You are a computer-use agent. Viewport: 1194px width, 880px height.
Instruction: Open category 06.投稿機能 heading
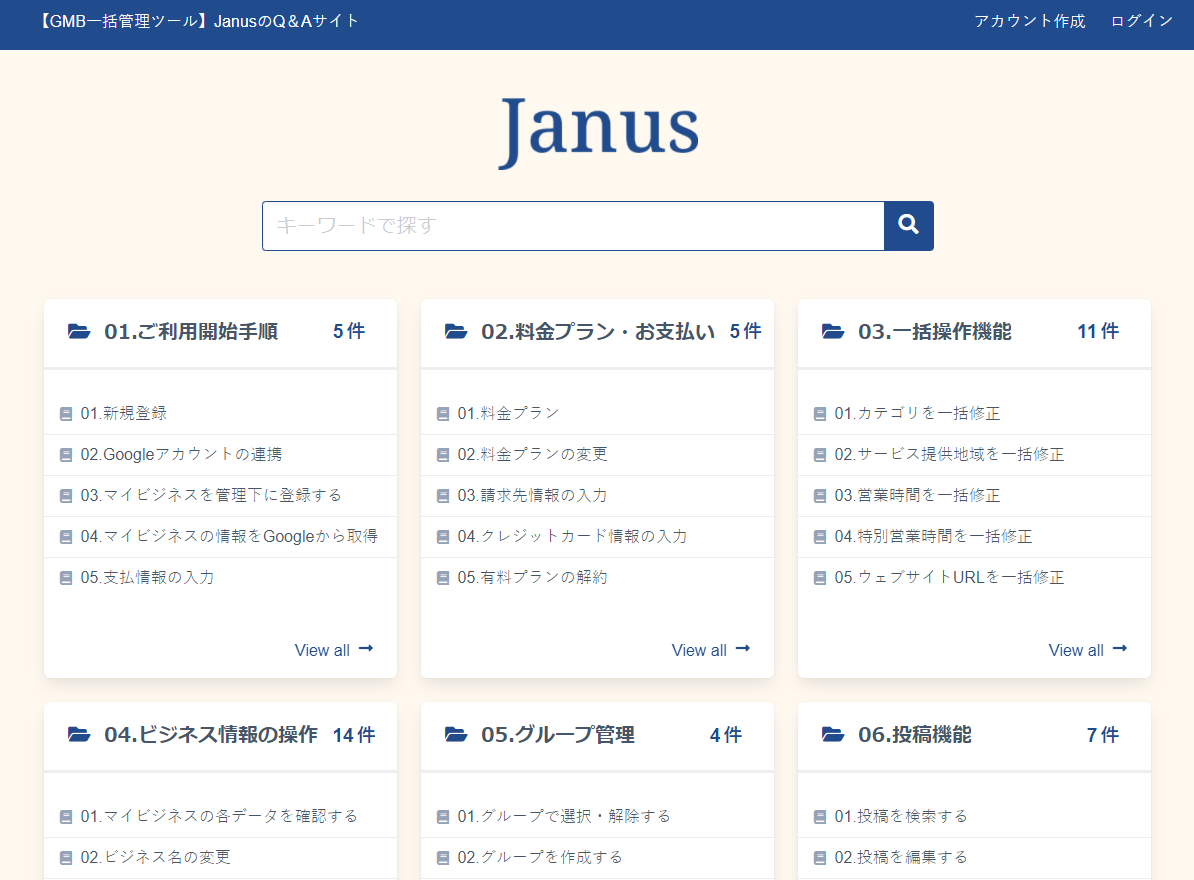915,735
